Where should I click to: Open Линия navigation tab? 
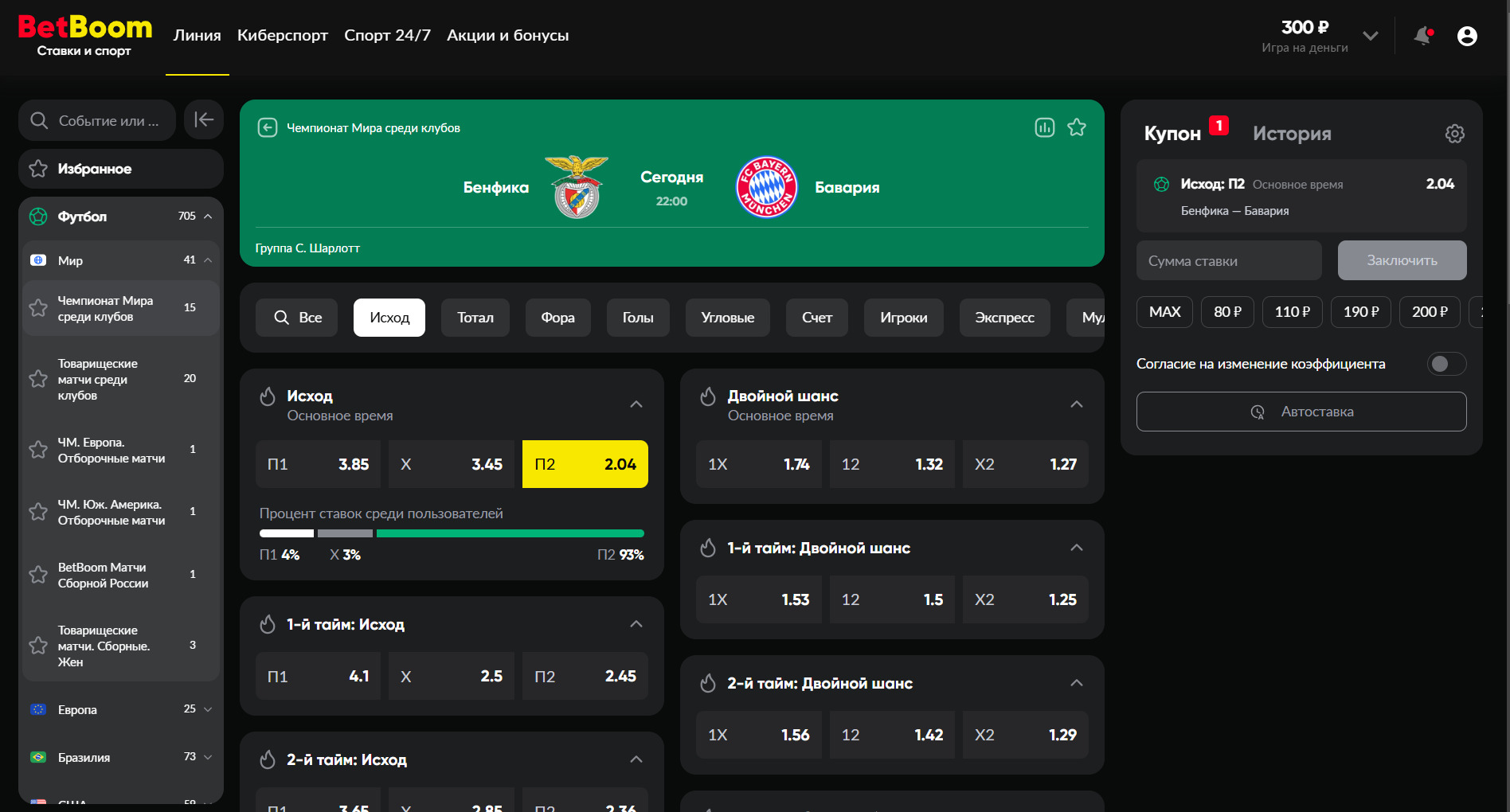point(198,36)
